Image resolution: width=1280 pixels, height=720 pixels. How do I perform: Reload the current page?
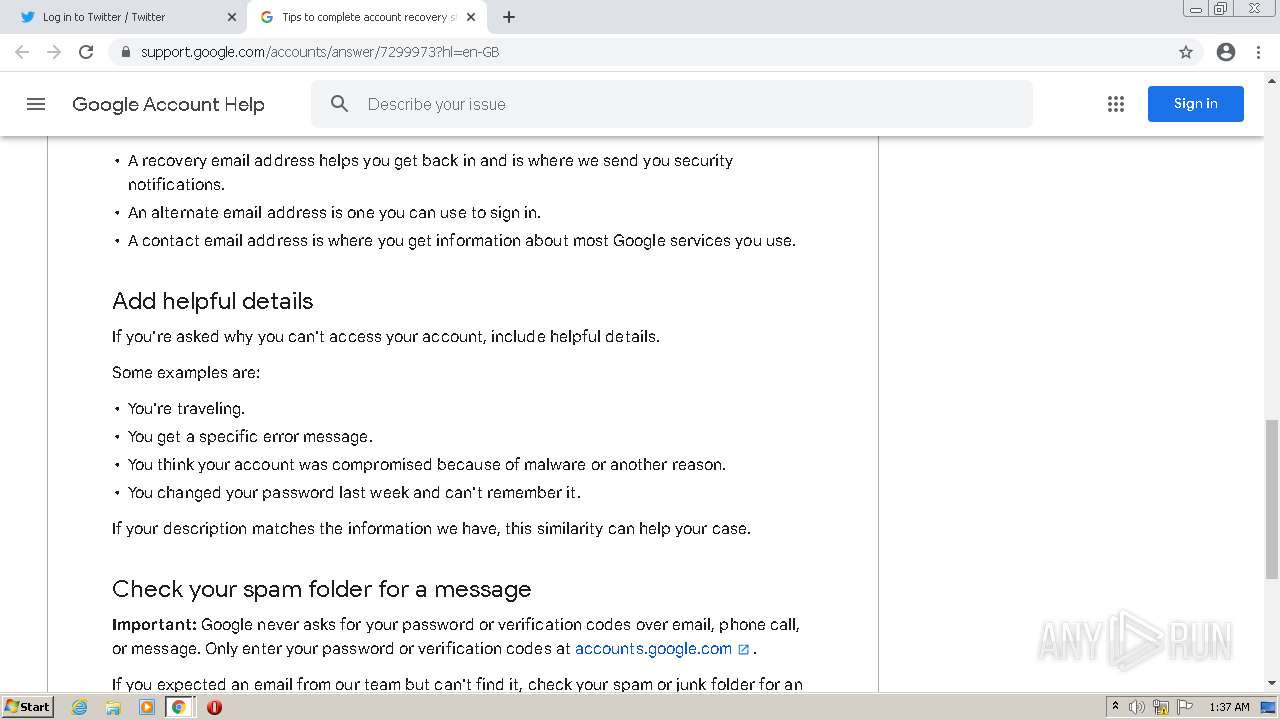[x=86, y=52]
